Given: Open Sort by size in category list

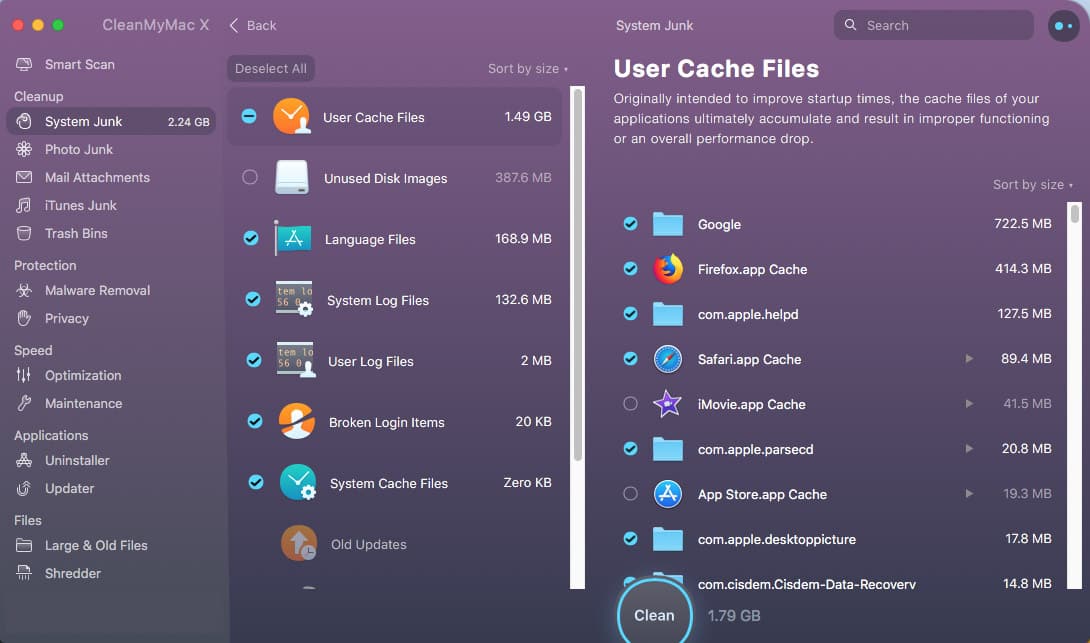Looking at the screenshot, I should [528, 69].
